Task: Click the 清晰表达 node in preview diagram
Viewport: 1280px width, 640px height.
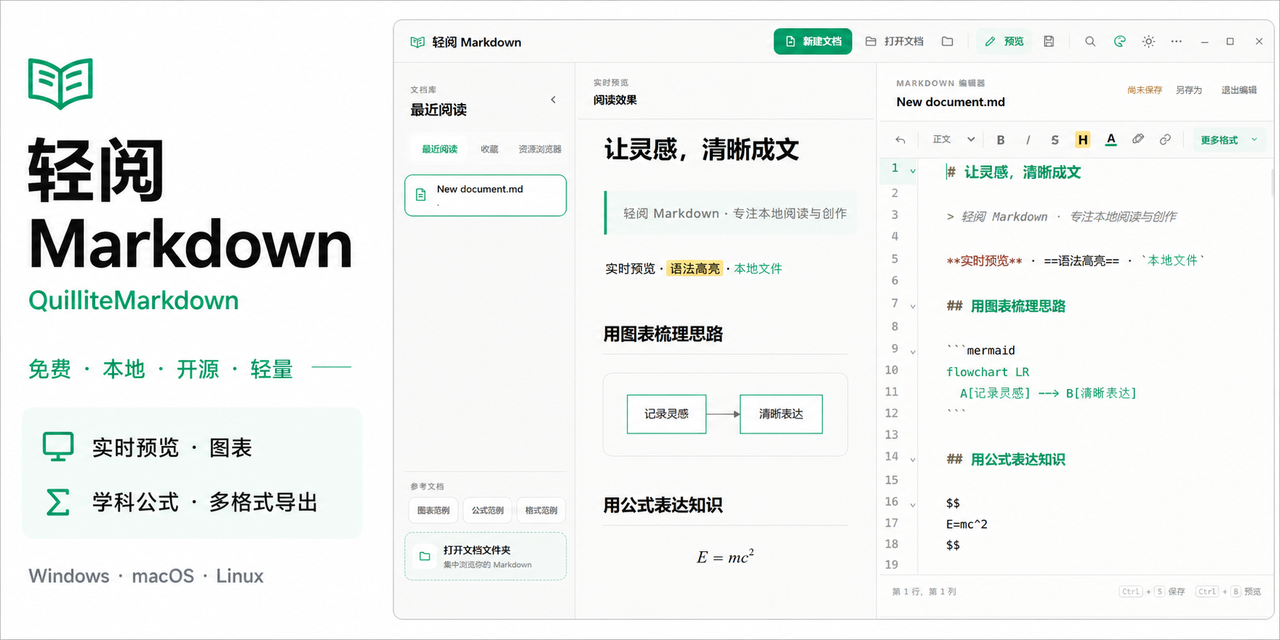Action: tap(781, 414)
